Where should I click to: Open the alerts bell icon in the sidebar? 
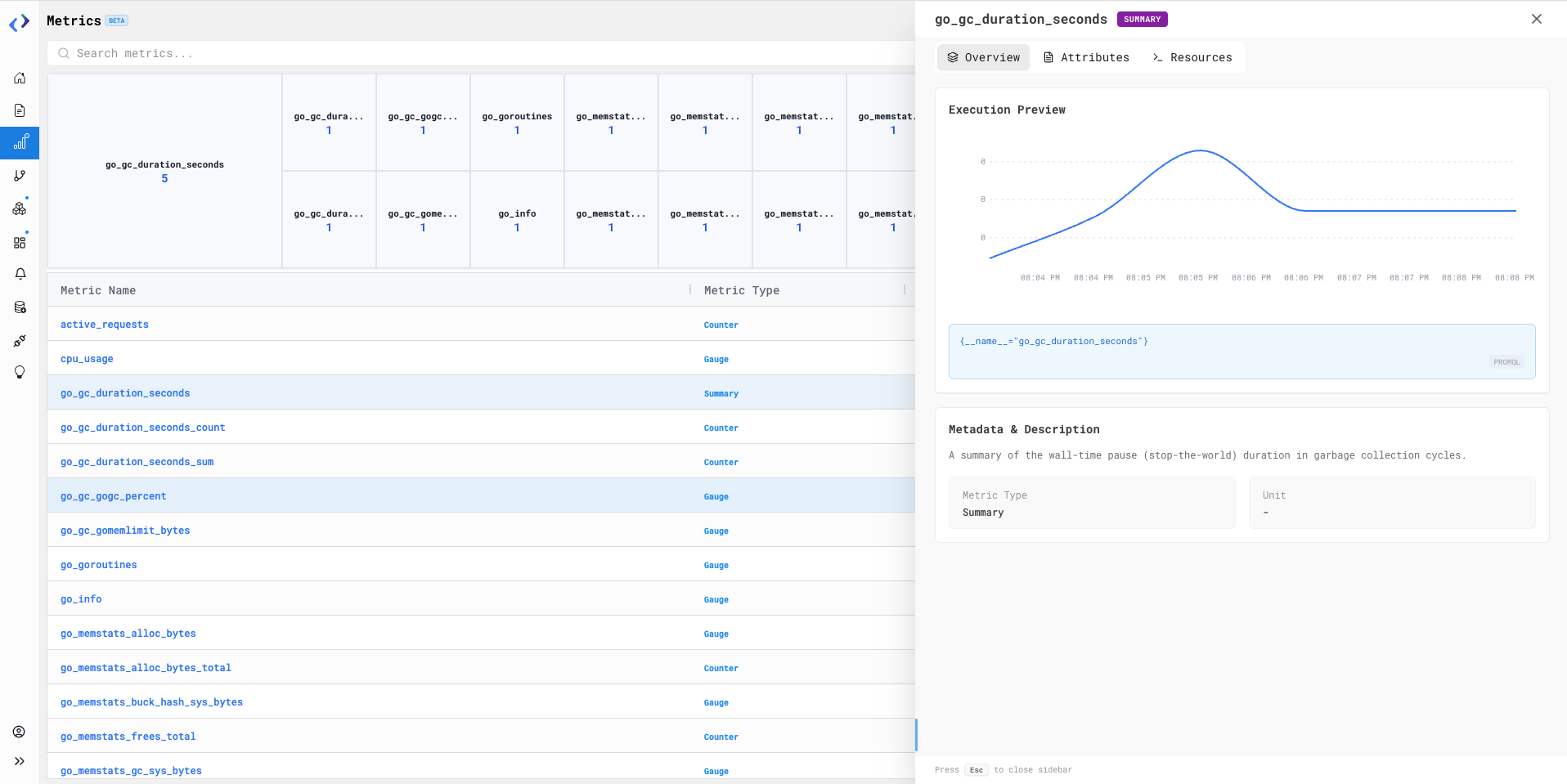(x=20, y=274)
